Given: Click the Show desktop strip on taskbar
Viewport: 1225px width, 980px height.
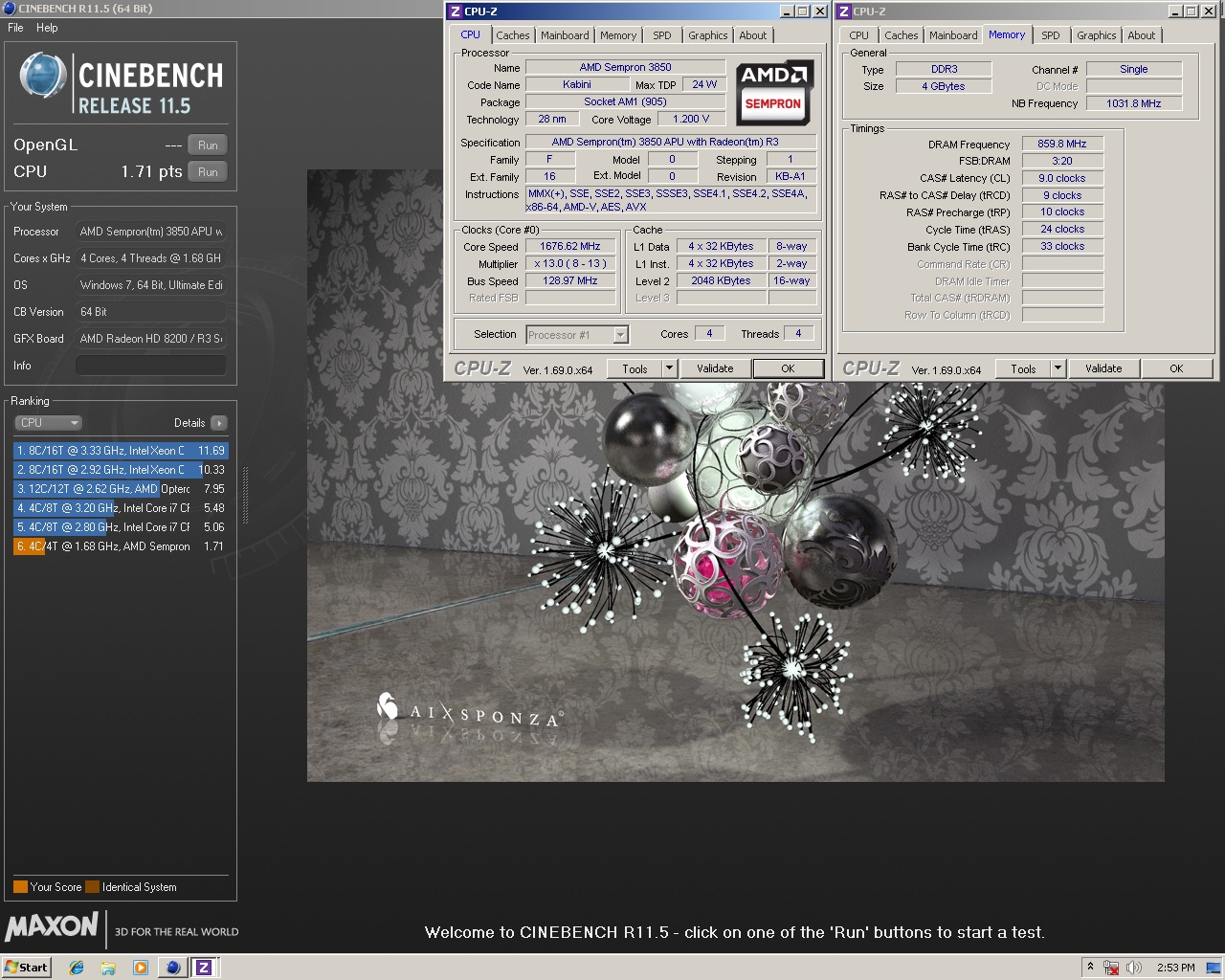Looking at the screenshot, I should click(x=1214, y=968).
